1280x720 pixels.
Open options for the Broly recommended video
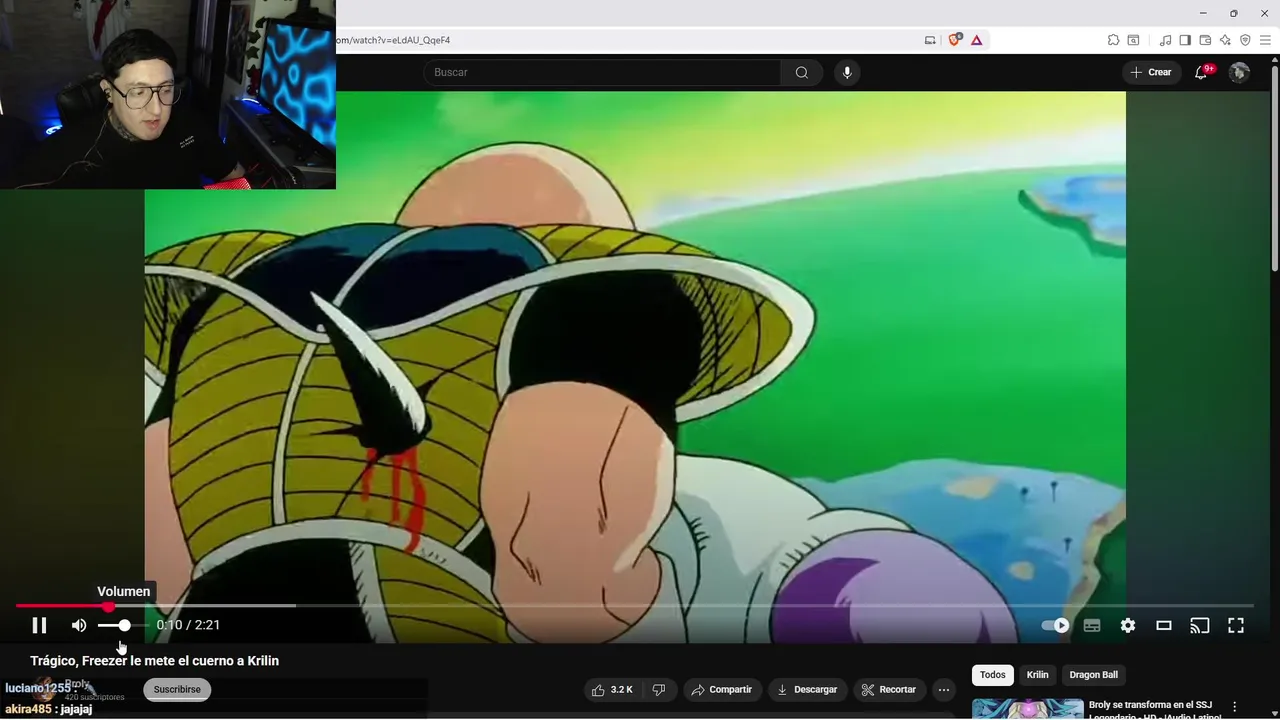click(x=1235, y=706)
